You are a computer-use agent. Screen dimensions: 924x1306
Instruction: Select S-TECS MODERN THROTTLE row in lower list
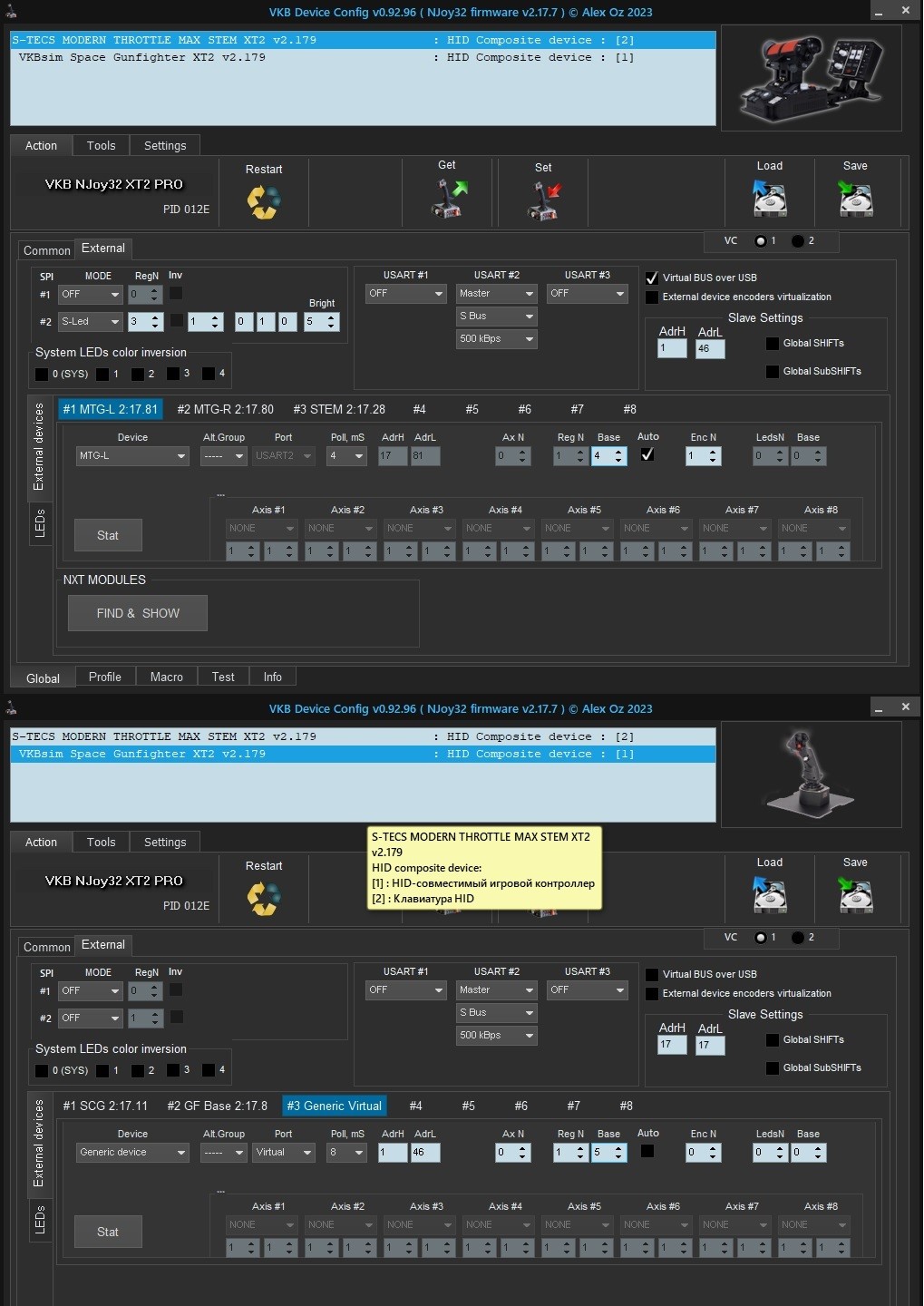pyautogui.click(x=363, y=736)
